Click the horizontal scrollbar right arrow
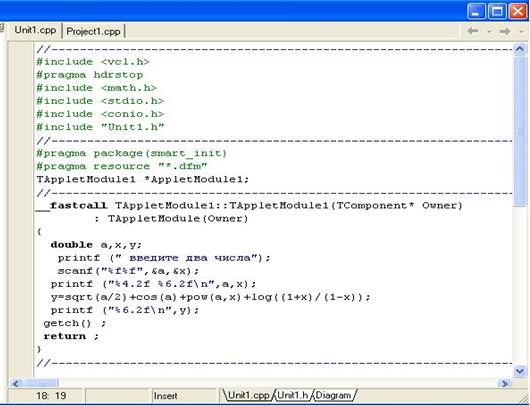 pos(505,383)
